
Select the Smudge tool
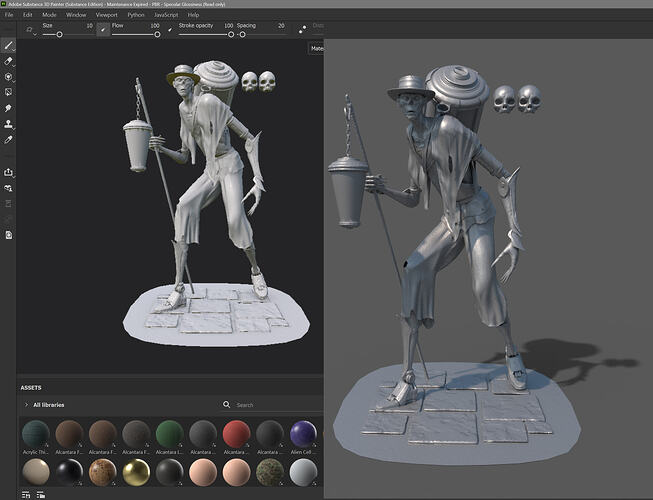click(9, 108)
